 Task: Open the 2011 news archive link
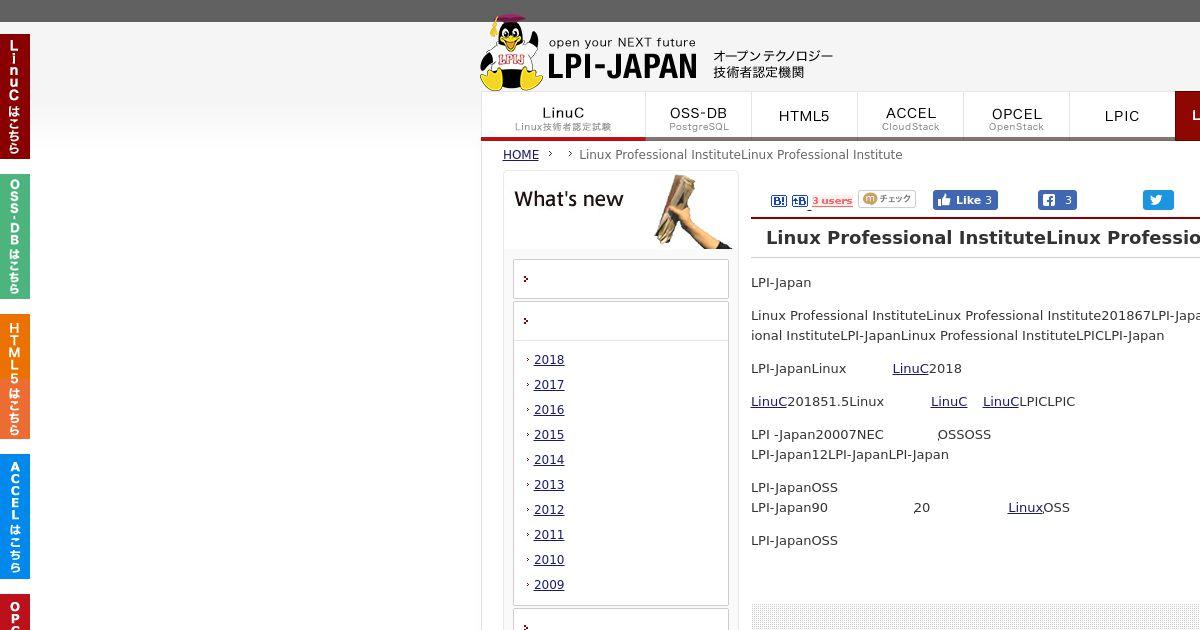(x=549, y=535)
